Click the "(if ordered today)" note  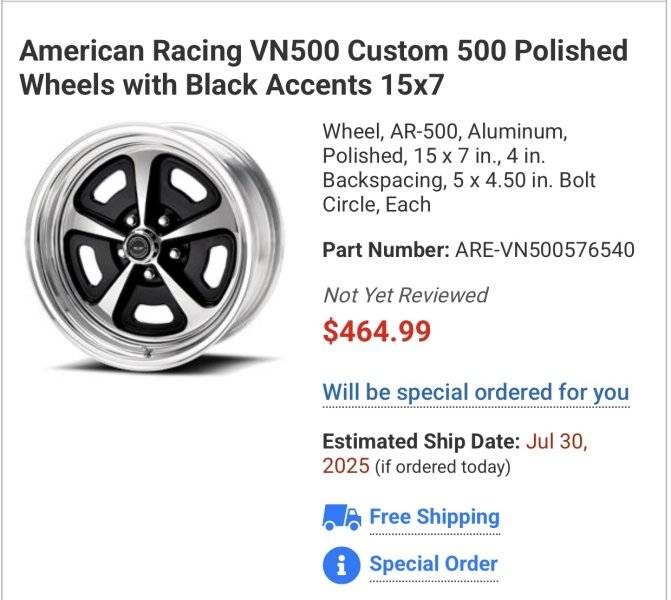point(442,467)
